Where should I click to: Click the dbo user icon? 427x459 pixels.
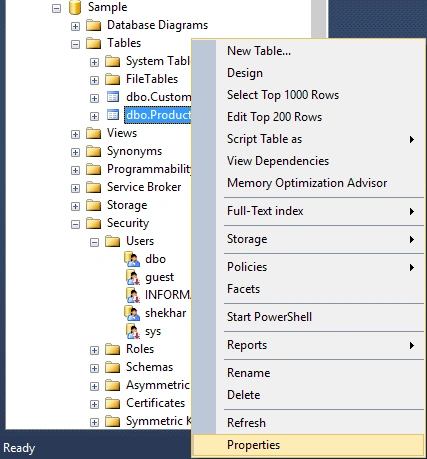(132, 259)
